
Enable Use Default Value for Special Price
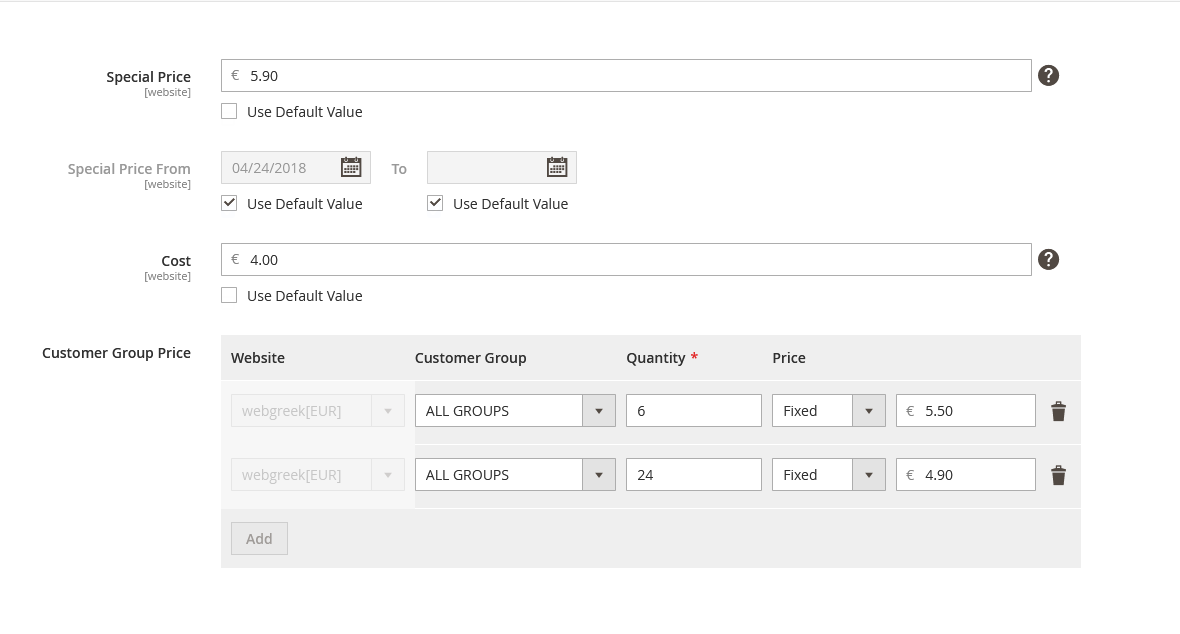[228, 110]
